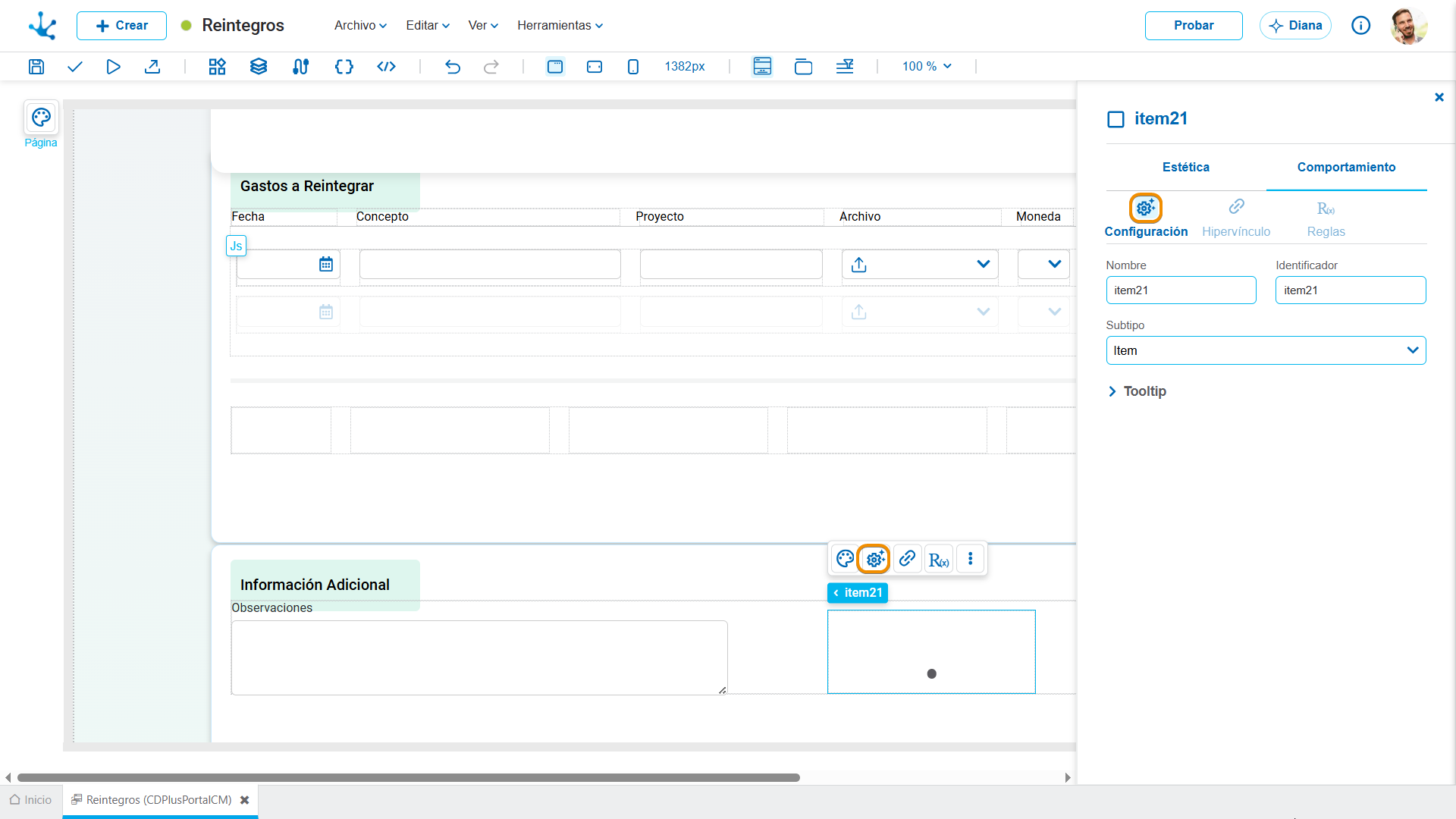1456x819 pixels.
Task: Click the Preview play icon
Action: (x=113, y=67)
